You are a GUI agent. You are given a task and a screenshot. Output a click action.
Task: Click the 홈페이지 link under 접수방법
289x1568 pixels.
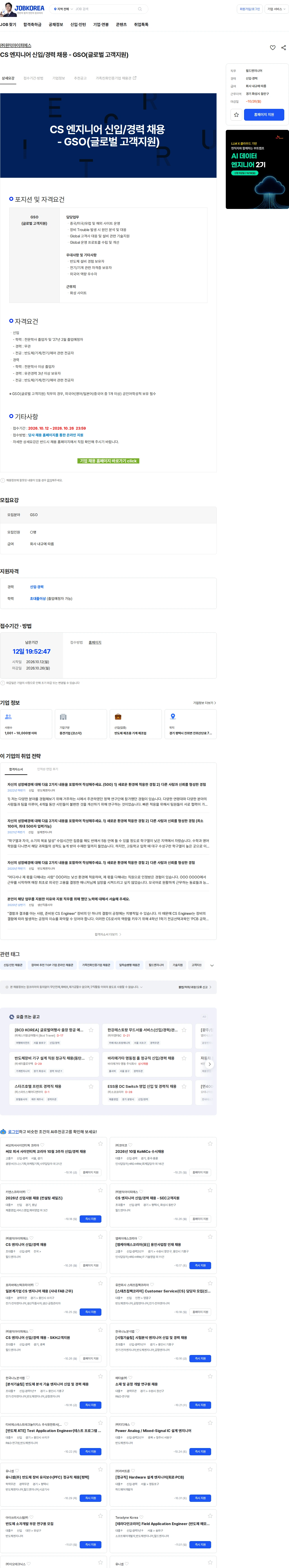(95, 642)
